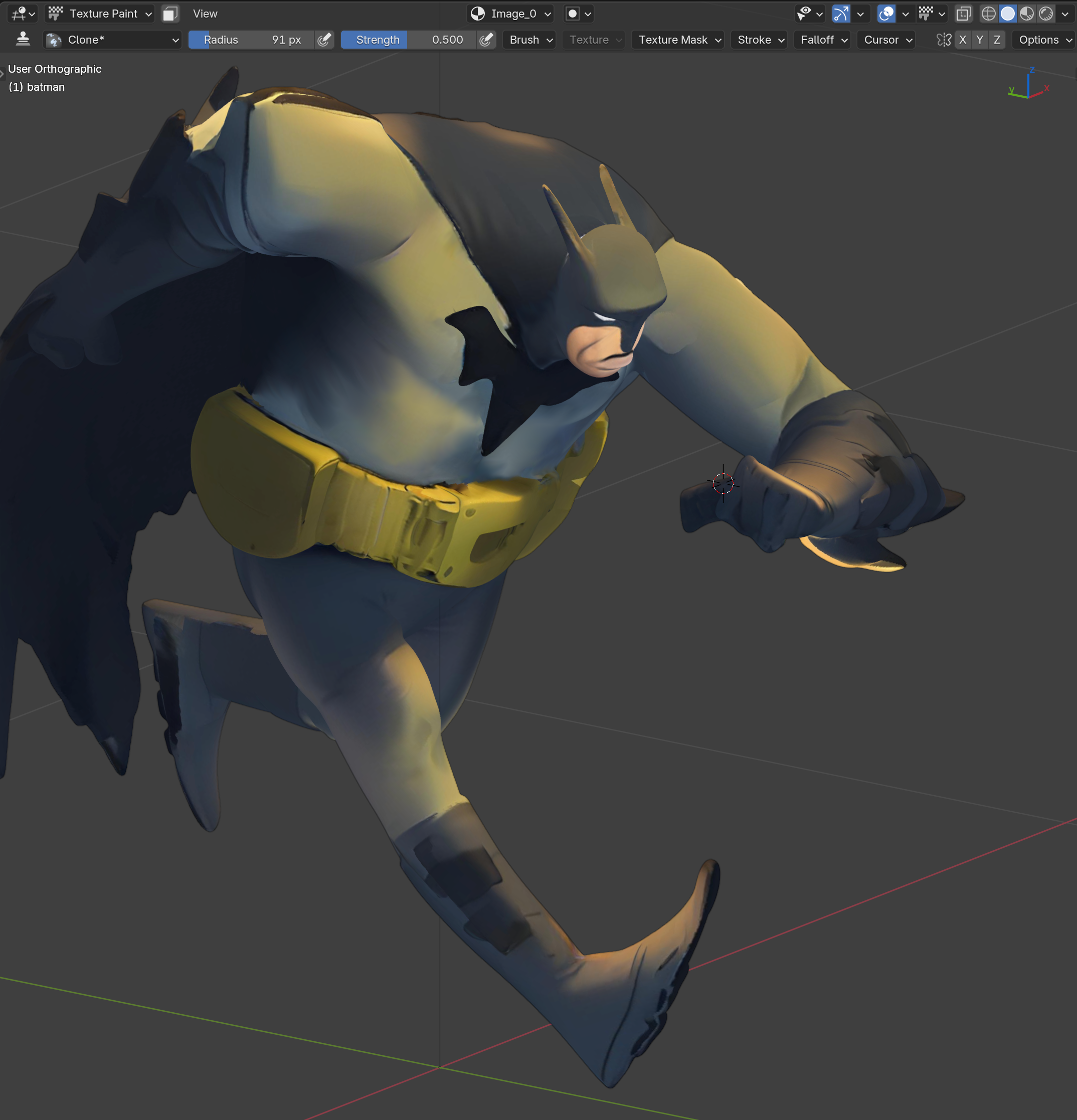1077x1120 pixels.
Task: Open the Clone* brush selector dropdown
Action: [112, 40]
